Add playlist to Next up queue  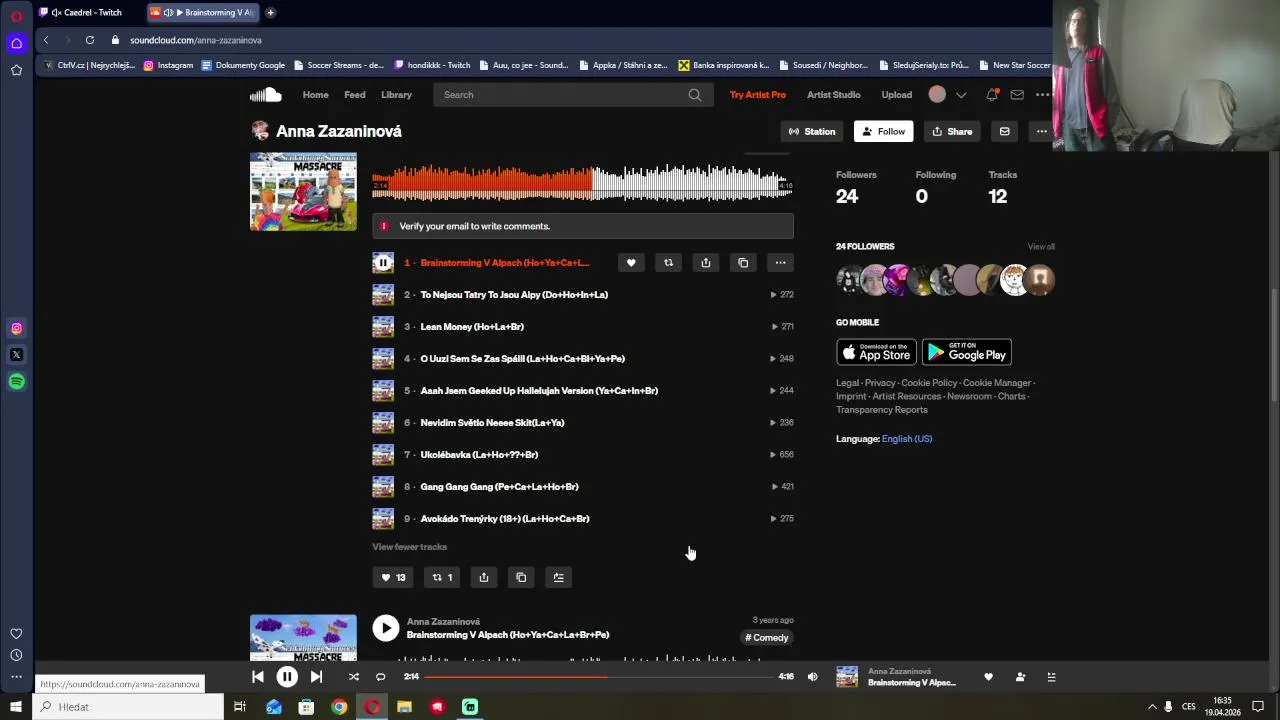tap(559, 577)
